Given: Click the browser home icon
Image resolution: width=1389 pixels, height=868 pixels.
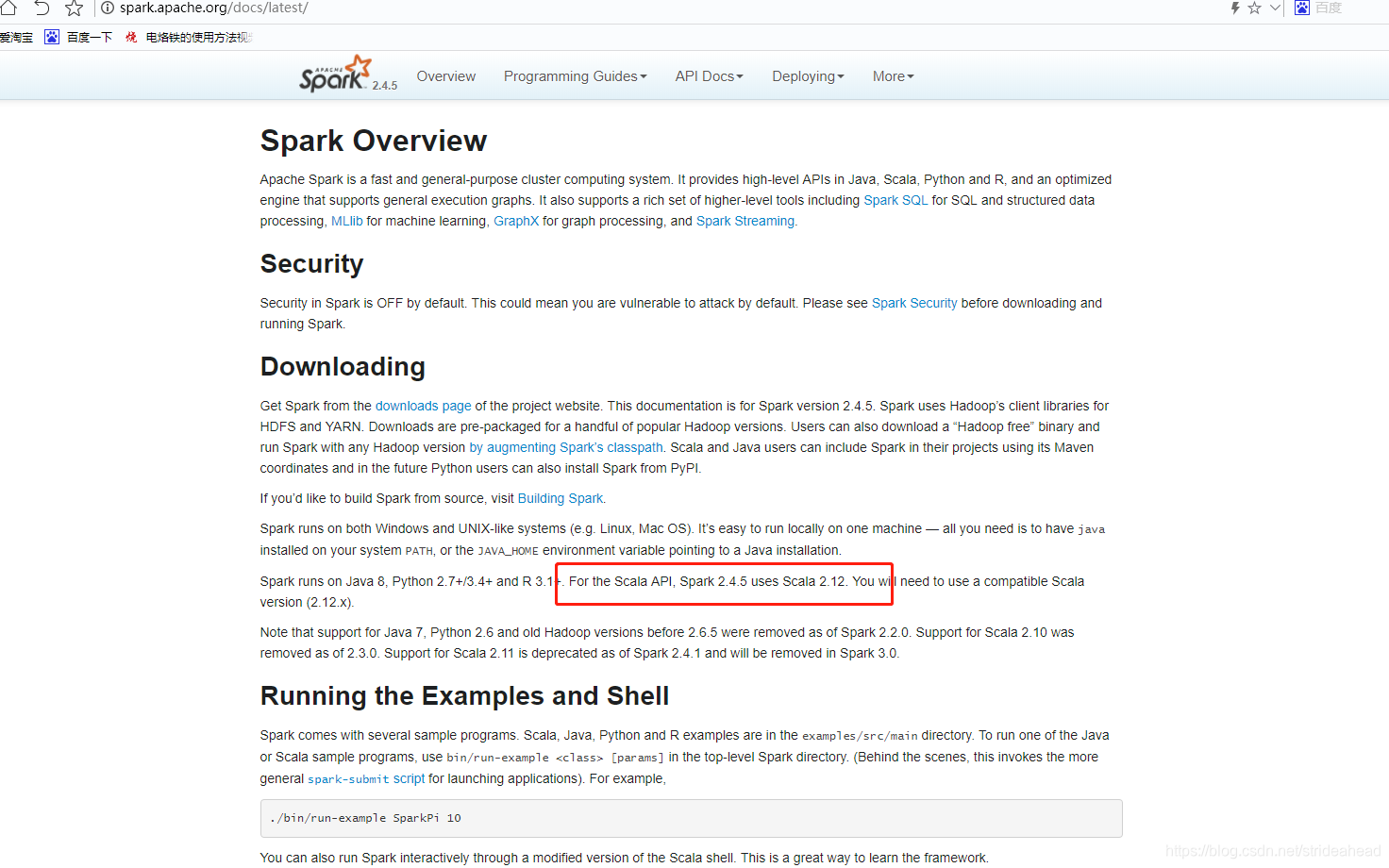Looking at the screenshot, I should click(x=8, y=8).
